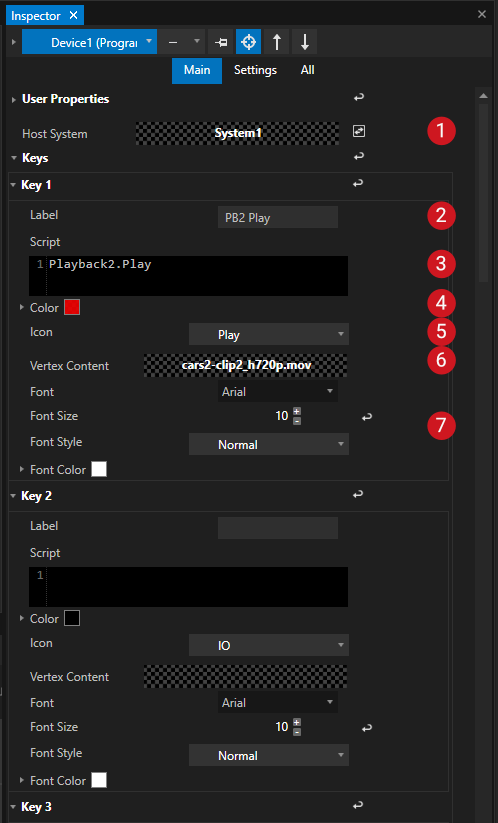Toggle the crosshair target icon in toolbar
Image resolution: width=498 pixels, height=823 pixels.
coord(249,42)
